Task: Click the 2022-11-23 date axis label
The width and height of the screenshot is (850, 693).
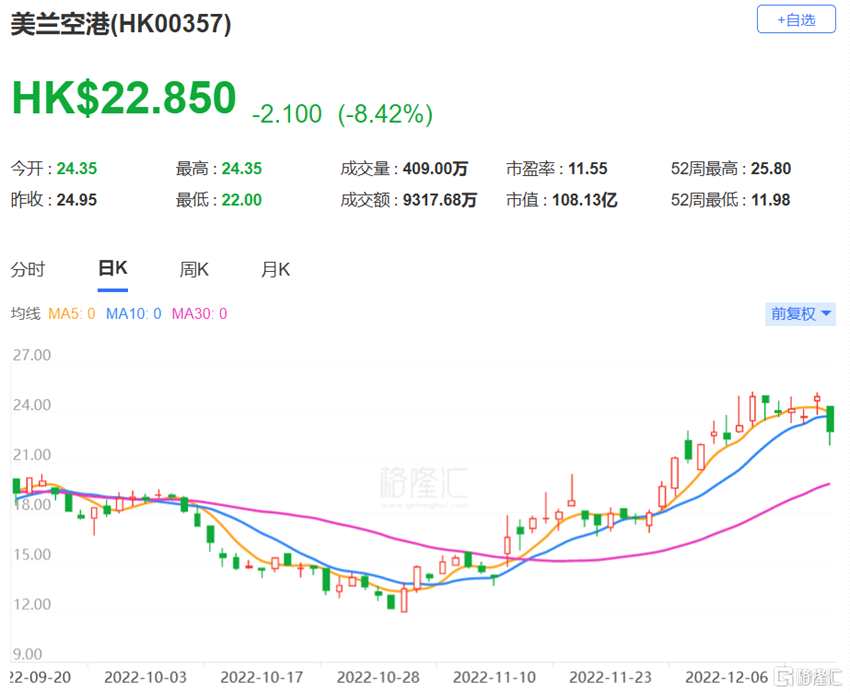Action: [x=610, y=677]
